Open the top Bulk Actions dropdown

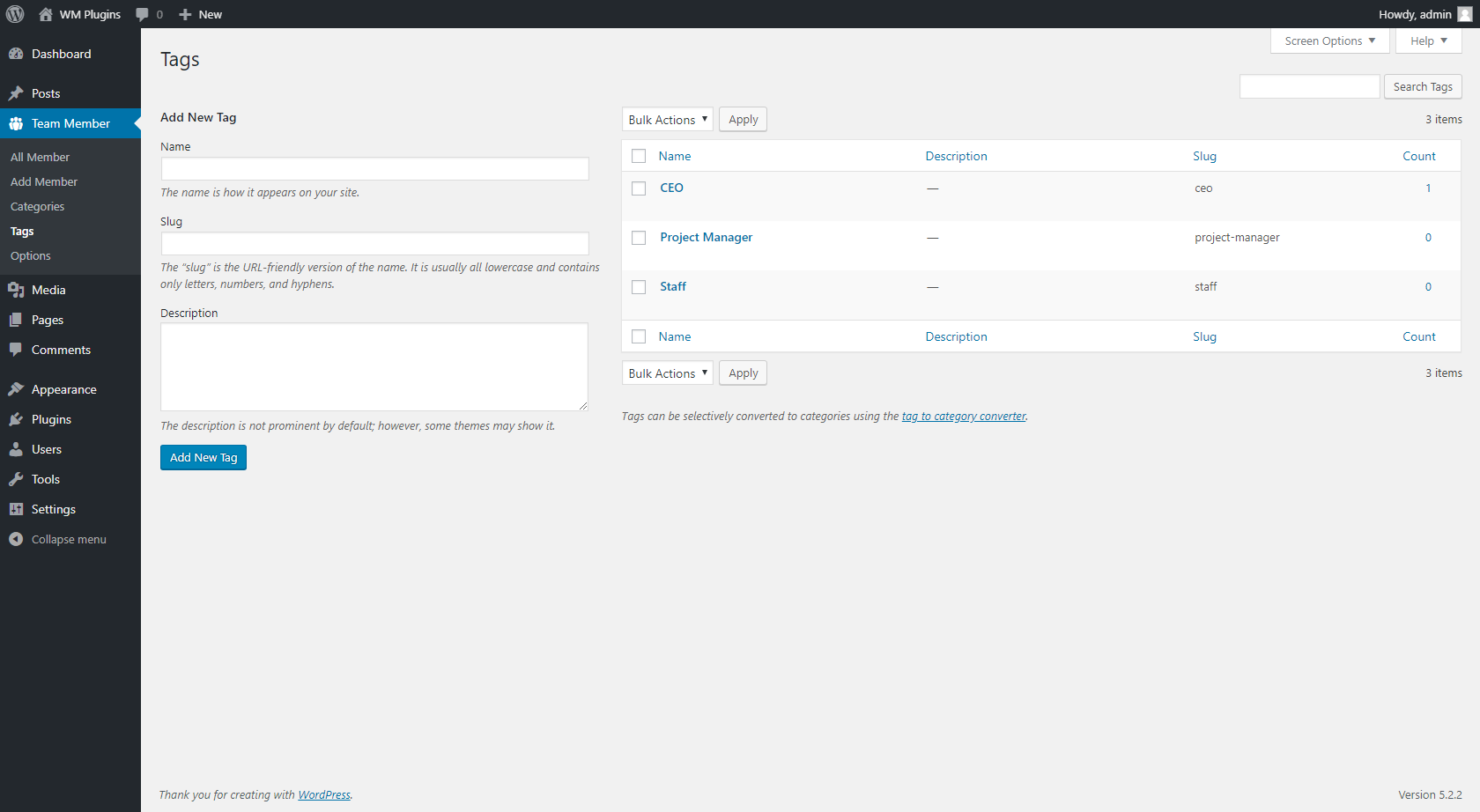[667, 120]
